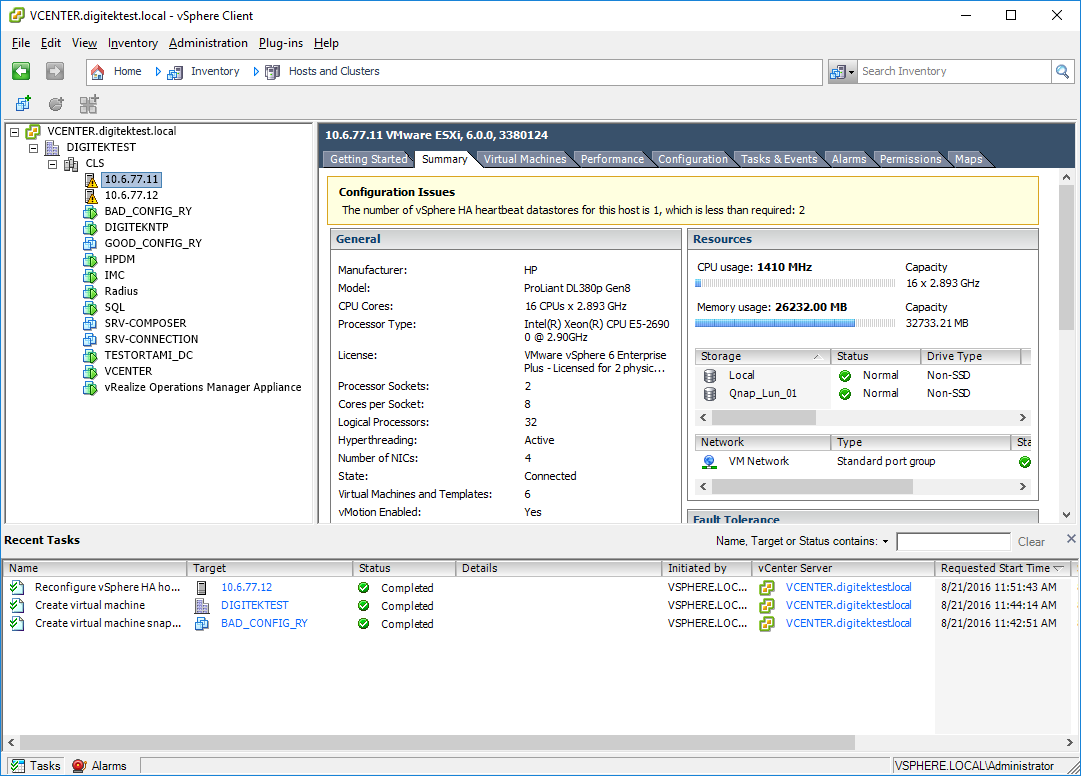Click the Tasks icon in status bar

[18, 766]
